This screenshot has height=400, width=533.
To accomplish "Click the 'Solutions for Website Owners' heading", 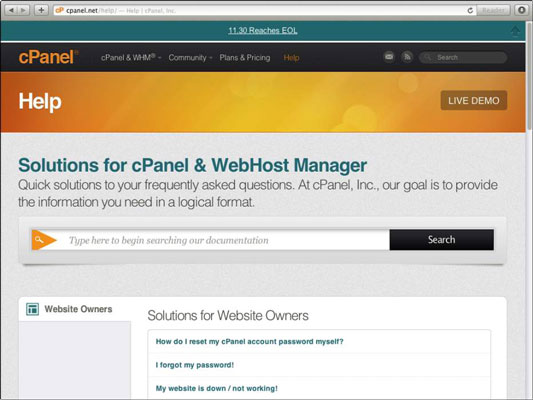I will coord(228,315).
